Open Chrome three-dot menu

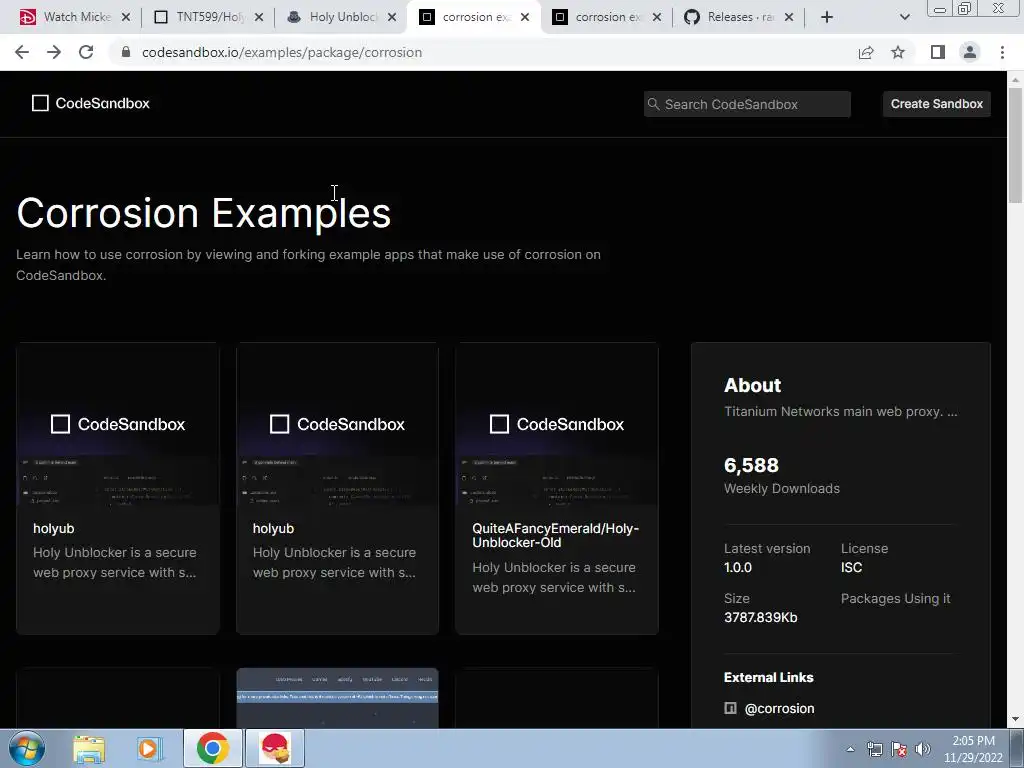tap(1002, 52)
